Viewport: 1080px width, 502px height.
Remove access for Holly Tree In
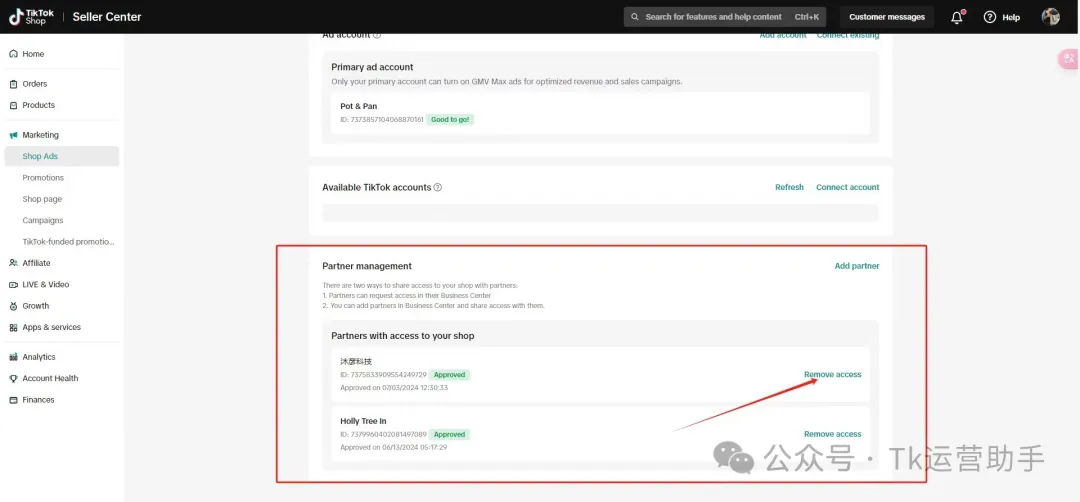pos(832,434)
